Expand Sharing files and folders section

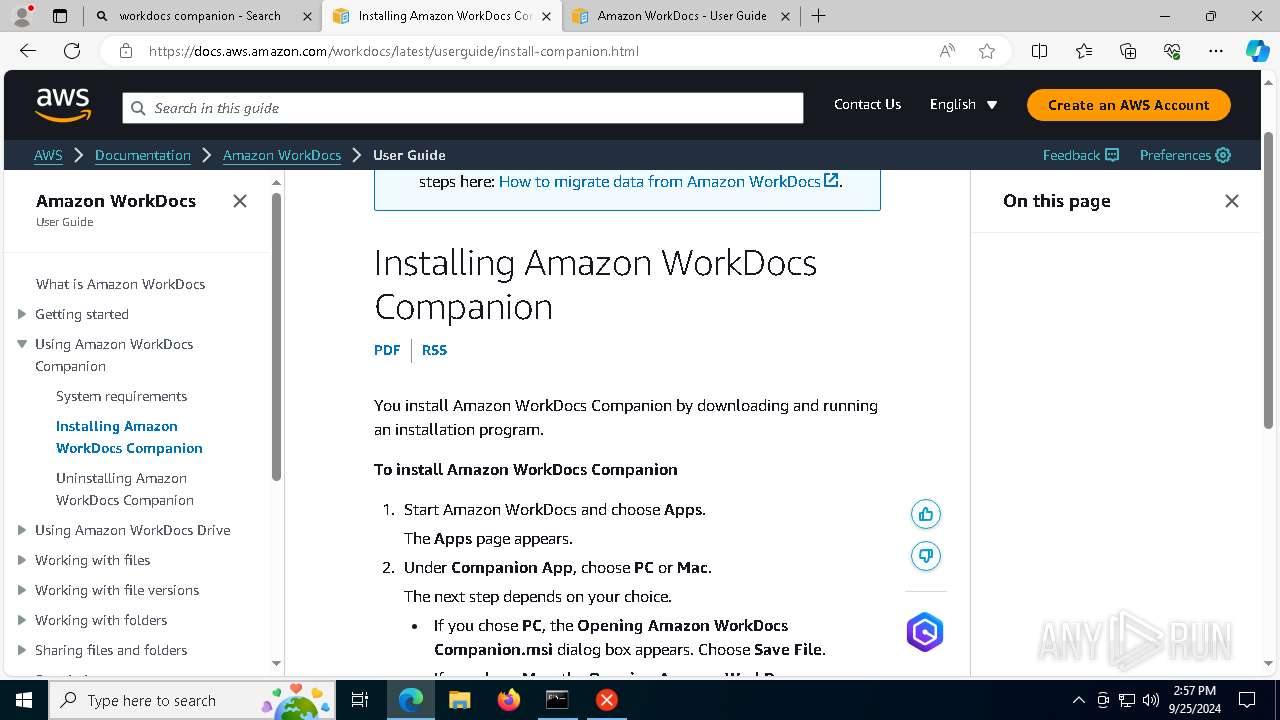(22, 650)
